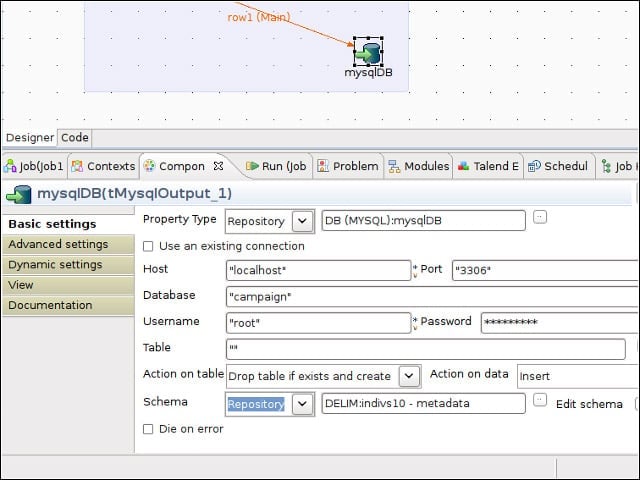The image size is (640, 480).
Task: Close the Component tab with X
Action: (x=218, y=166)
